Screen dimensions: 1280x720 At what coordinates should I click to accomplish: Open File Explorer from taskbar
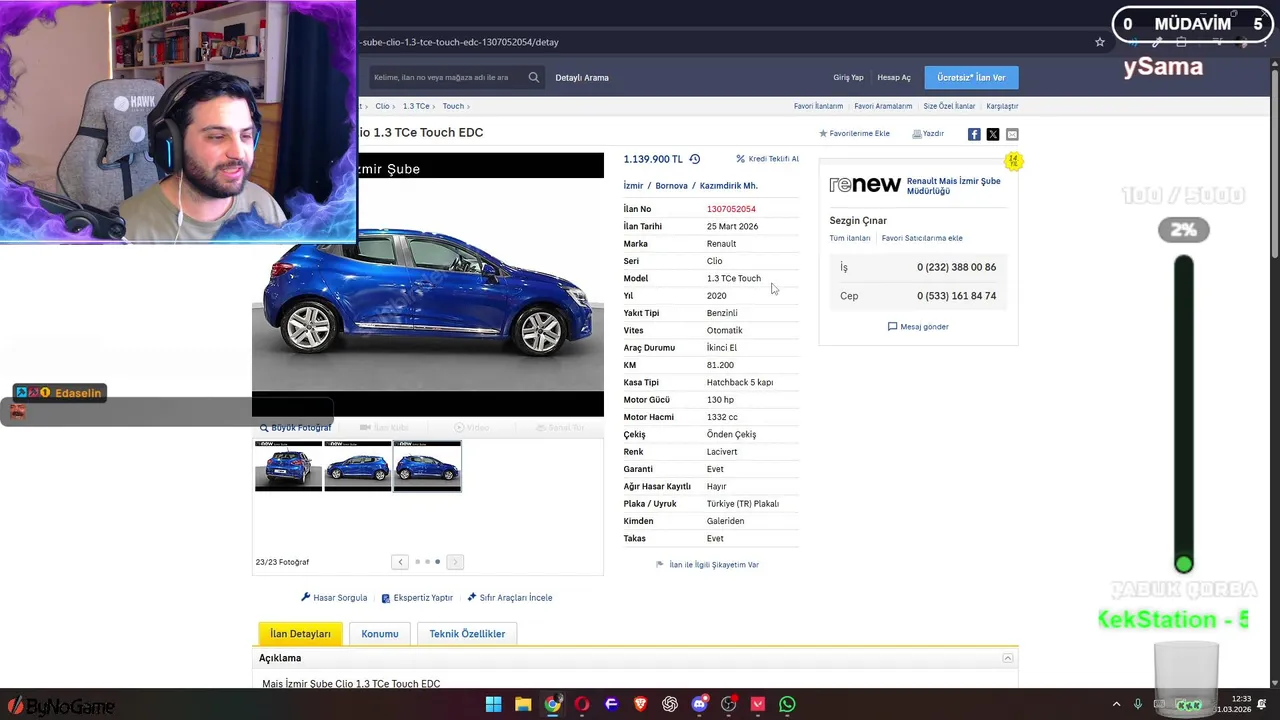(523, 704)
